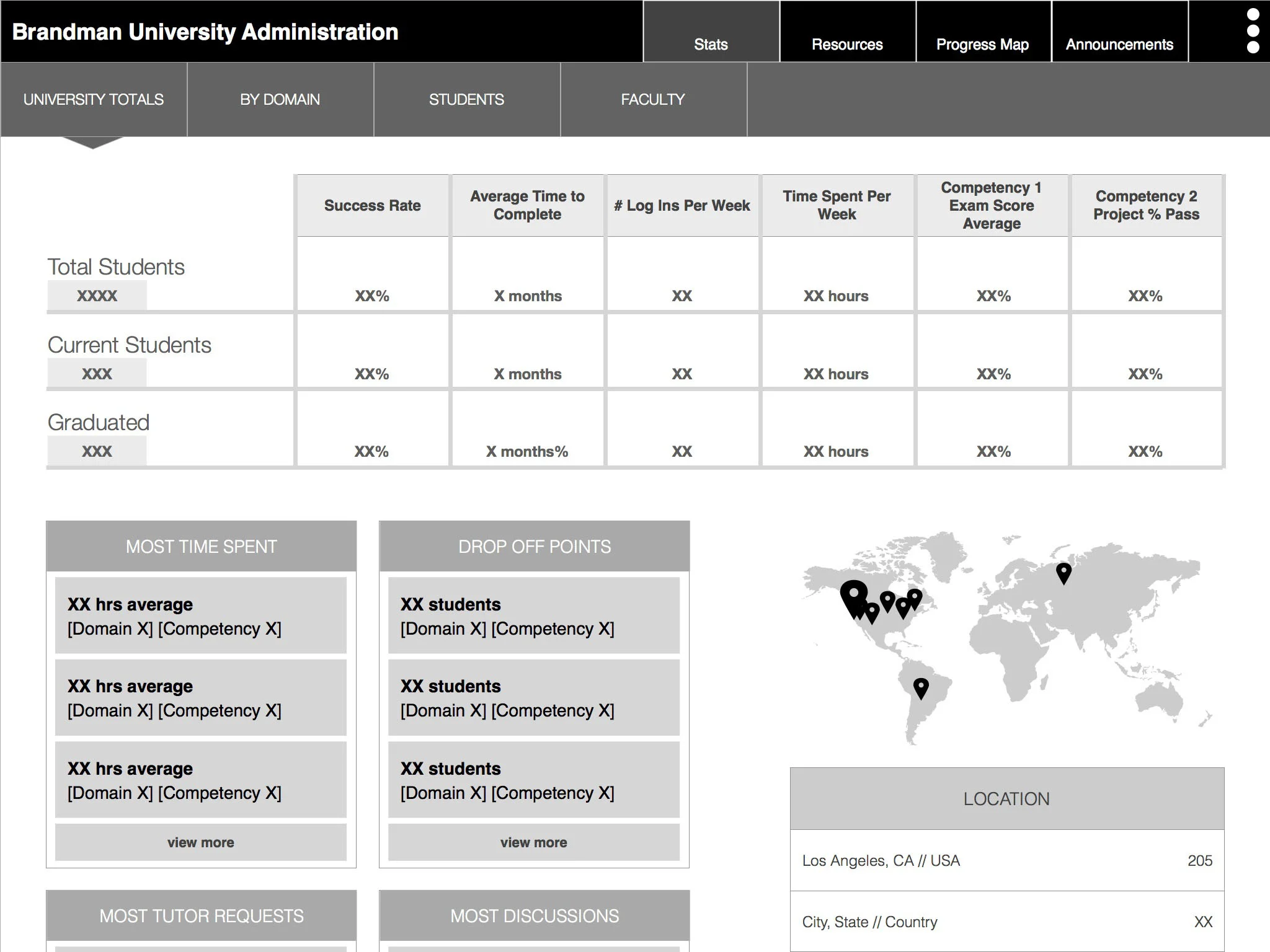Click the Success Rate column header
The width and height of the screenshot is (1270, 952).
click(372, 206)
